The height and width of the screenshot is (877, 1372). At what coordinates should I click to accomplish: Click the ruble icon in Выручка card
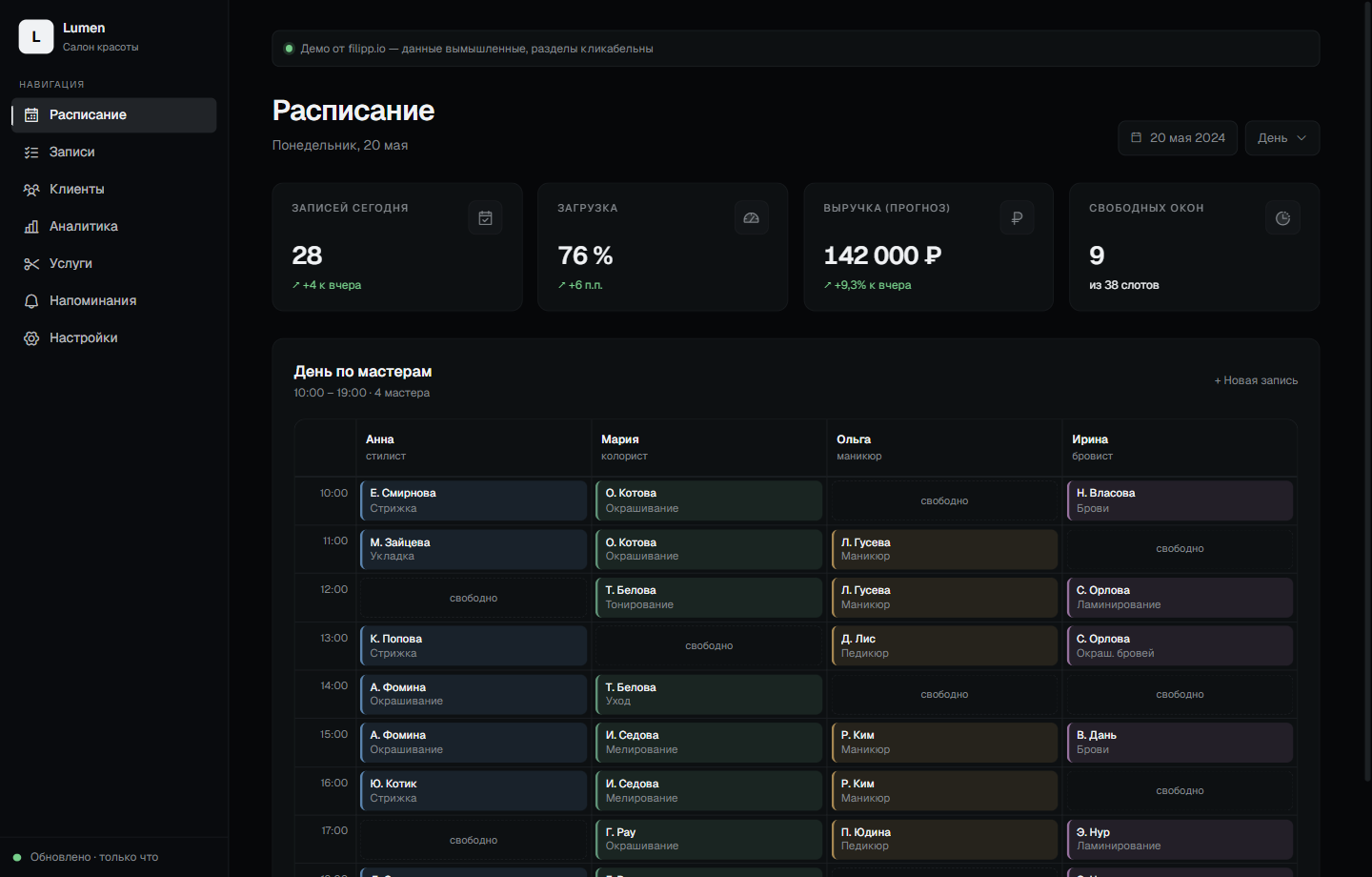[1017, 218]
